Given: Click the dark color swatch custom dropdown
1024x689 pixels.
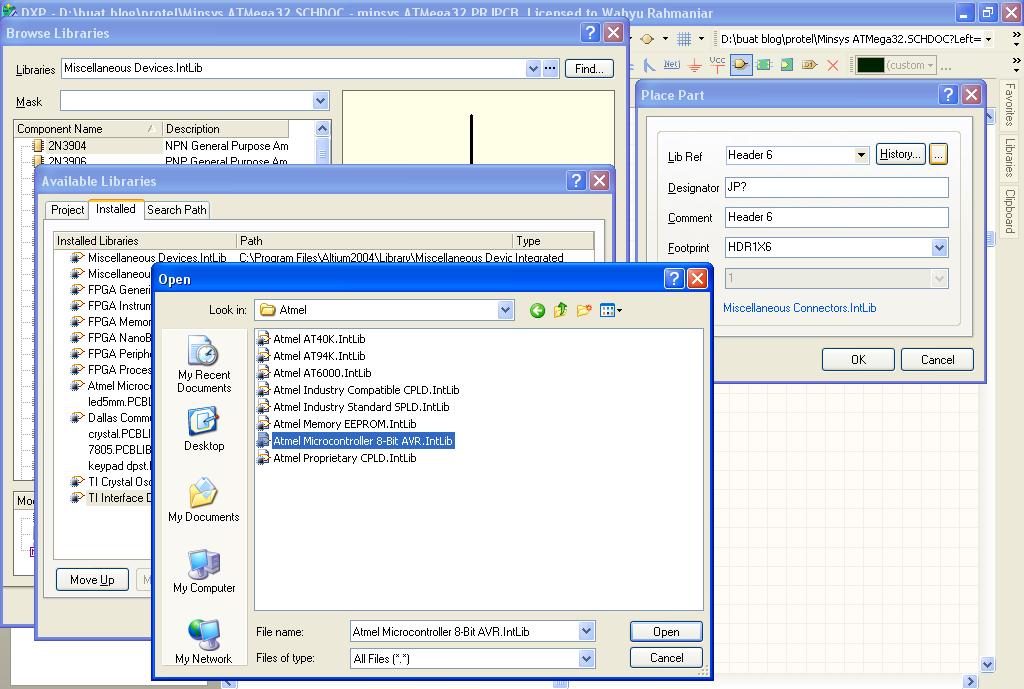Looking at the screenshot, I should point(896,65).
